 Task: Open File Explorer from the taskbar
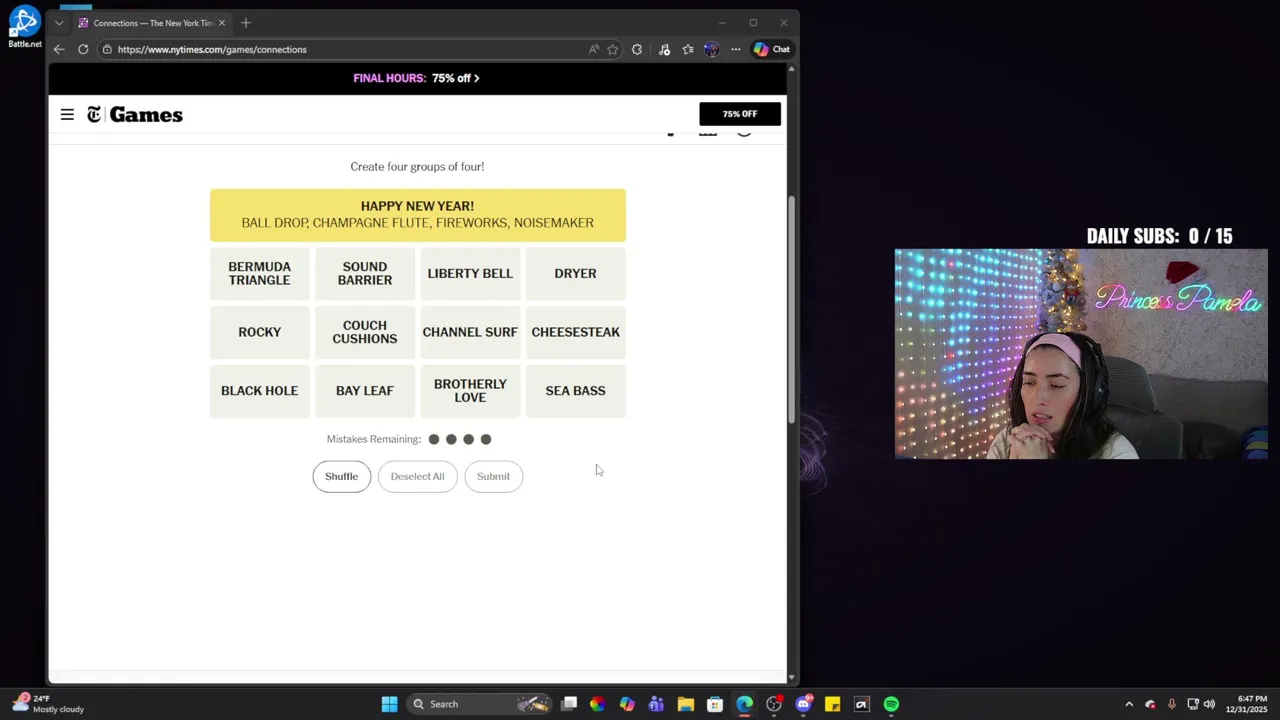(x=685, y=704)
